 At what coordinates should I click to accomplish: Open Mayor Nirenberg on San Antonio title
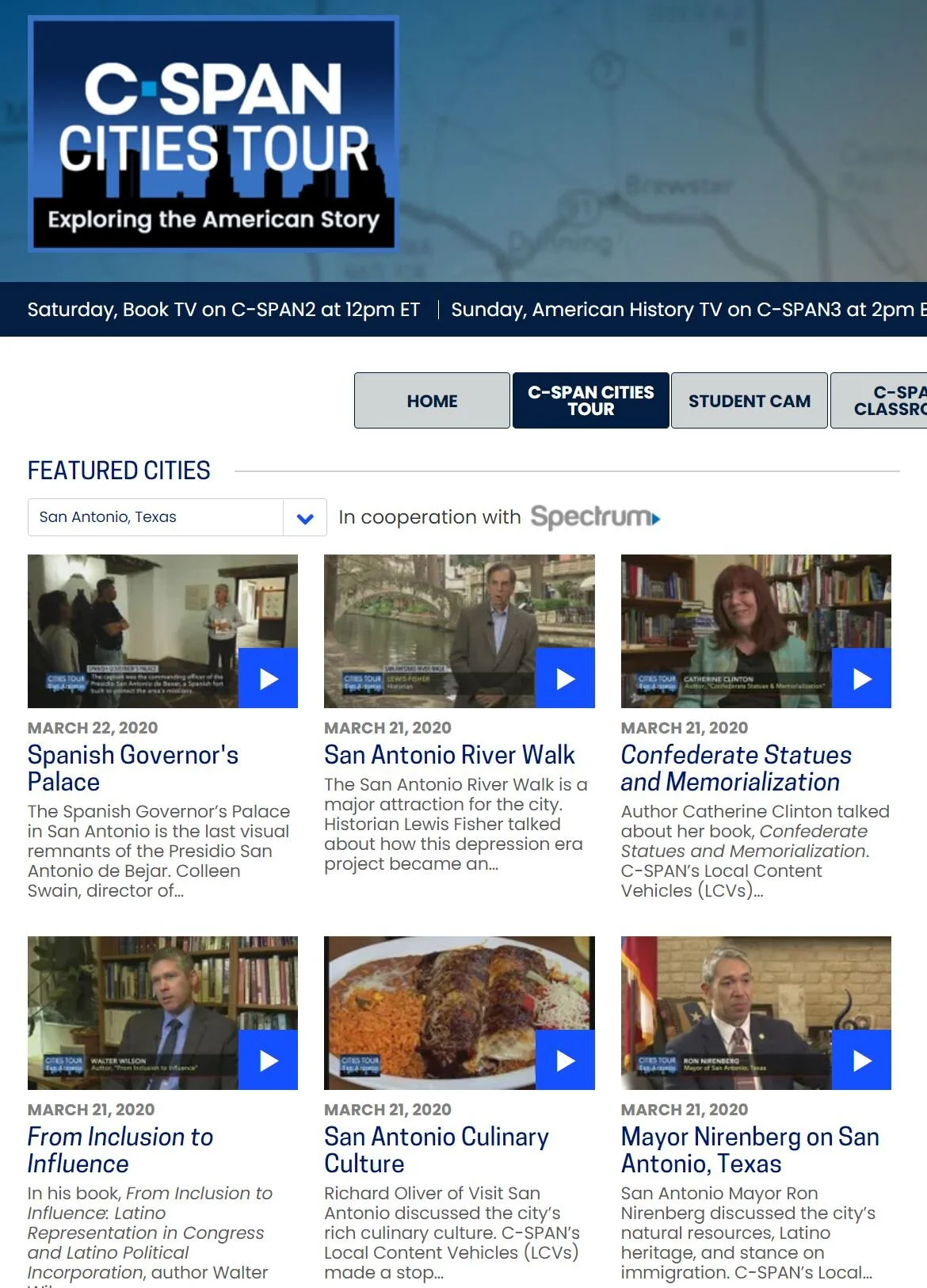(750, 1150)
